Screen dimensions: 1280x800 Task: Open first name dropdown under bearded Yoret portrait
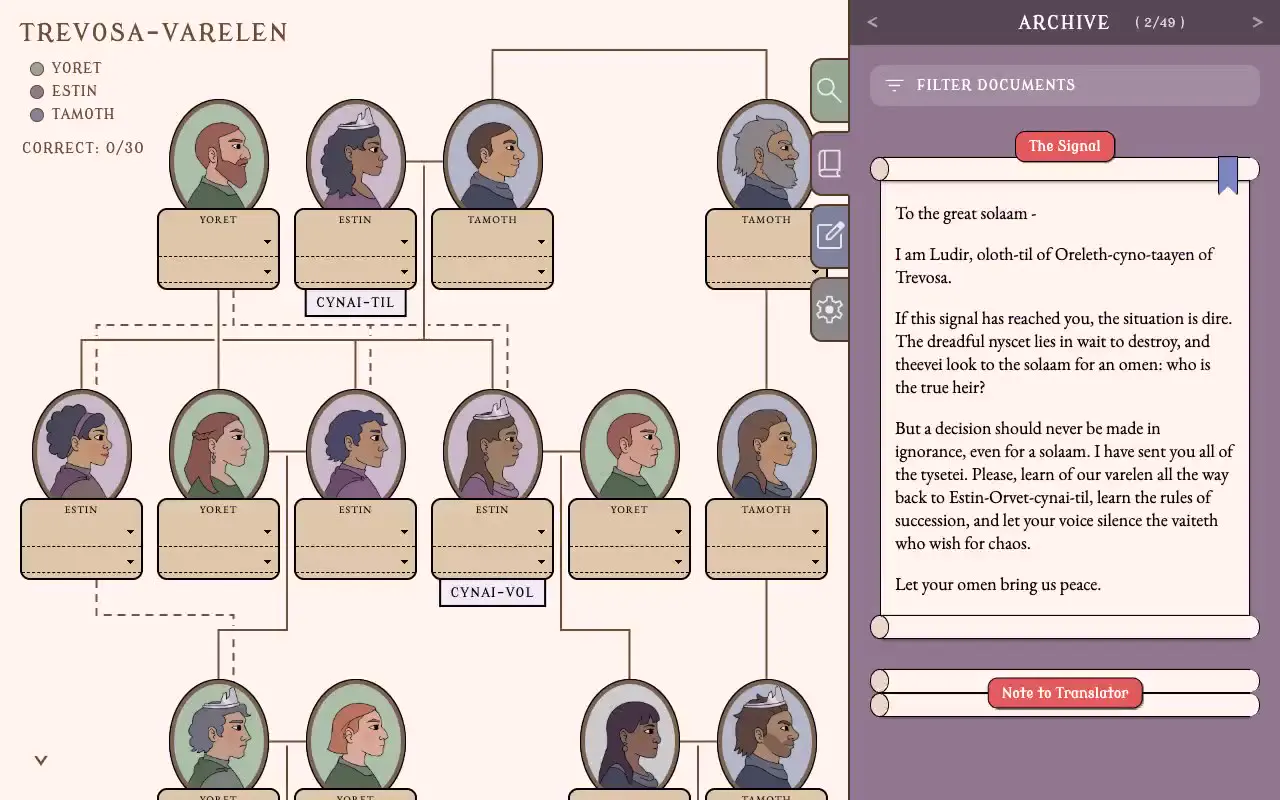(218, 242)
